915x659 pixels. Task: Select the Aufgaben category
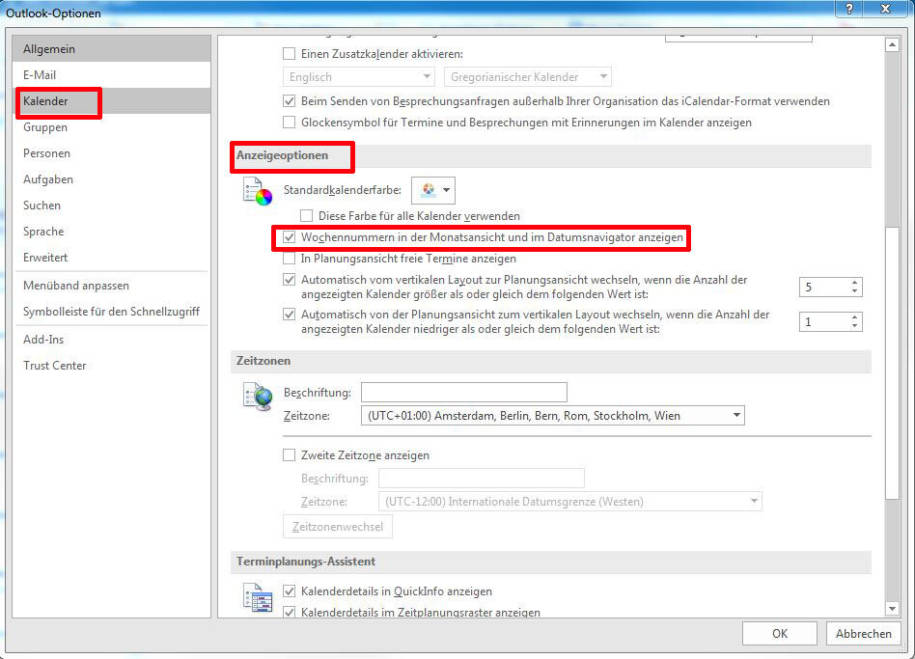click(x=111, y=179)
